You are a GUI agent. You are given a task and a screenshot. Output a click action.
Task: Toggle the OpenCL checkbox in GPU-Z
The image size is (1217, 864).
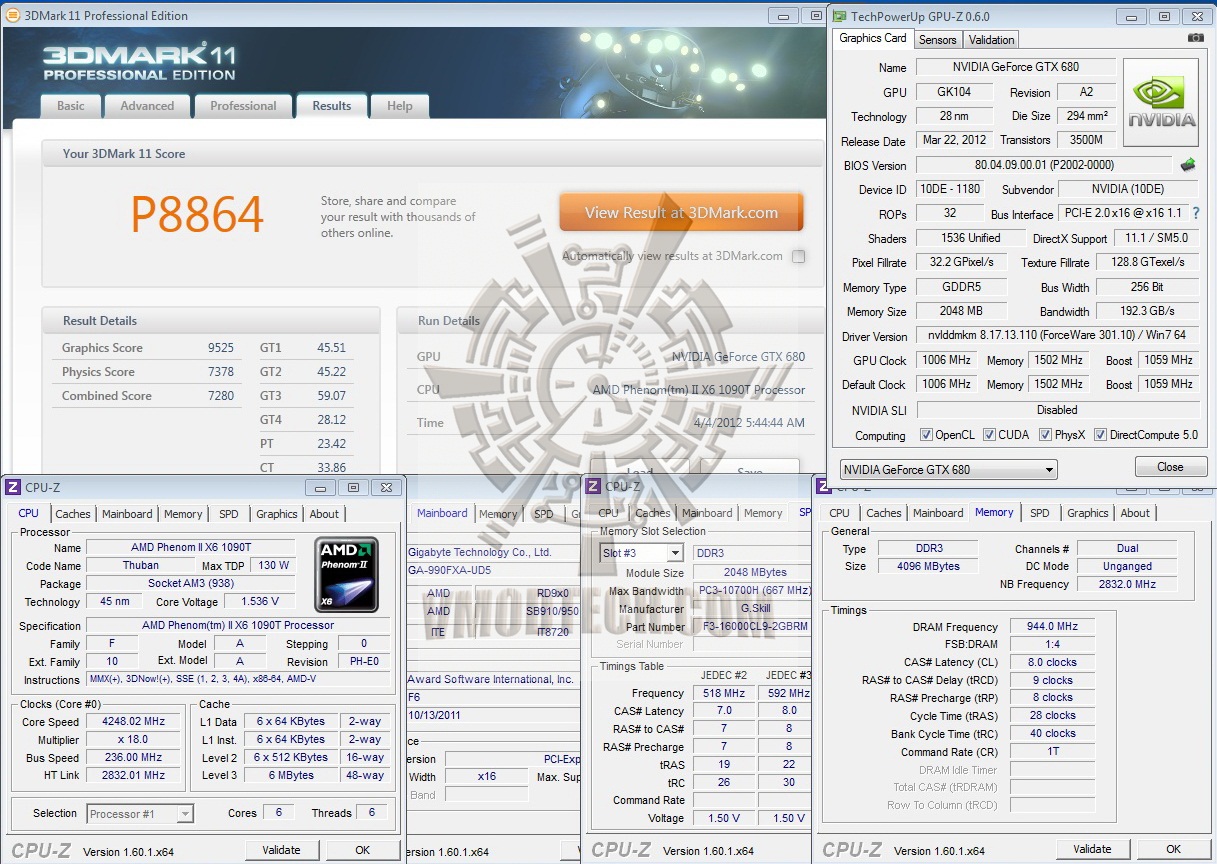(x=926, y=435)
